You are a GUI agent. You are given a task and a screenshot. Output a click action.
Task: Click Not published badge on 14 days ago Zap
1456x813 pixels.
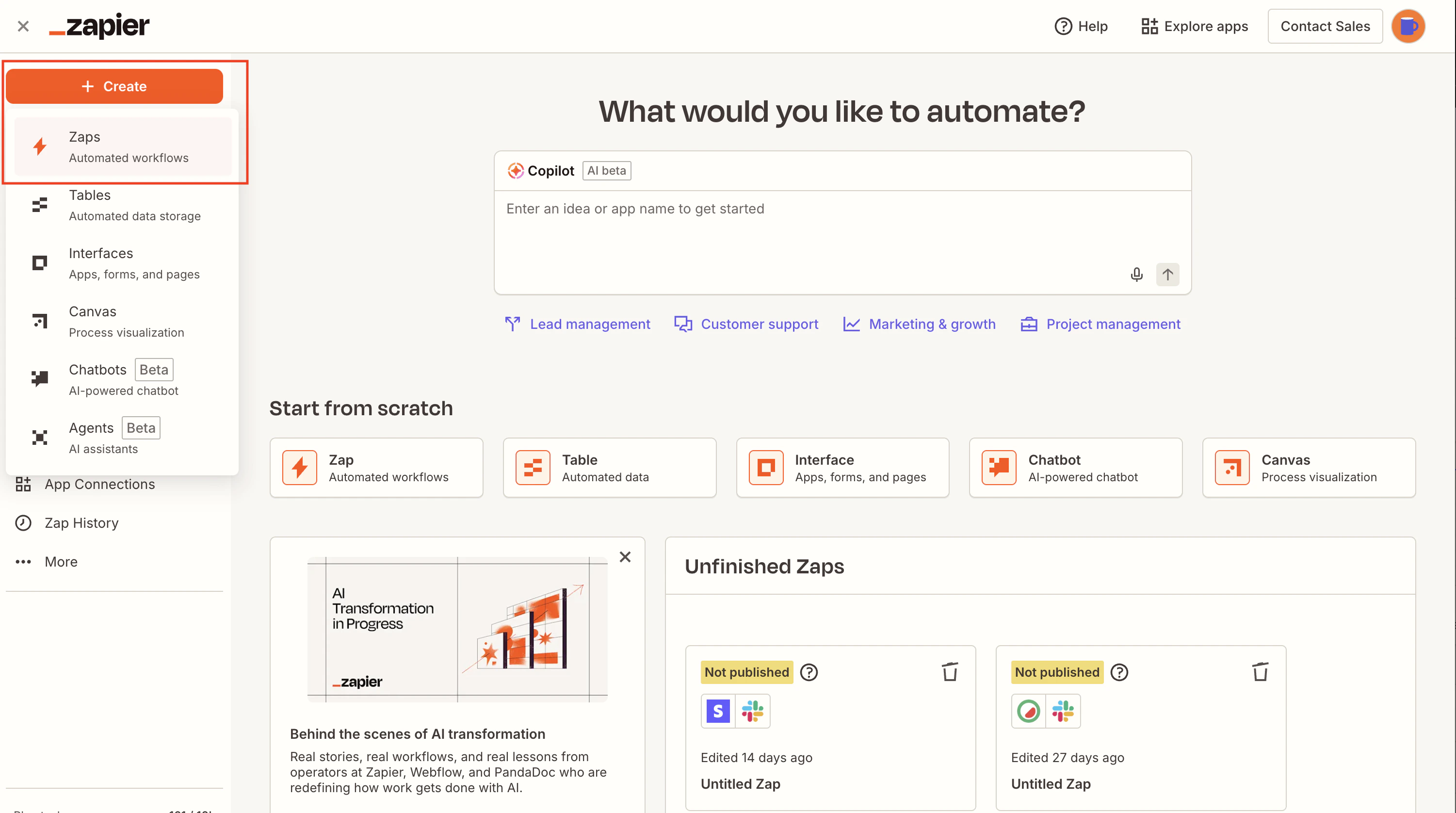[x=746, y=672]
